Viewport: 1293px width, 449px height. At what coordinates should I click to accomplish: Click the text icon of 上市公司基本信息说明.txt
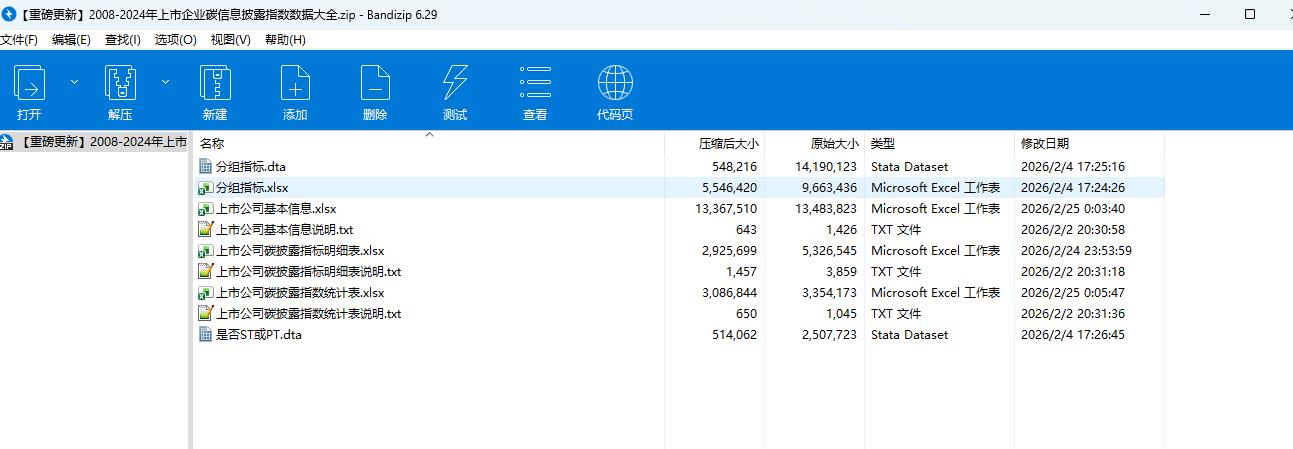click(206, 229)
